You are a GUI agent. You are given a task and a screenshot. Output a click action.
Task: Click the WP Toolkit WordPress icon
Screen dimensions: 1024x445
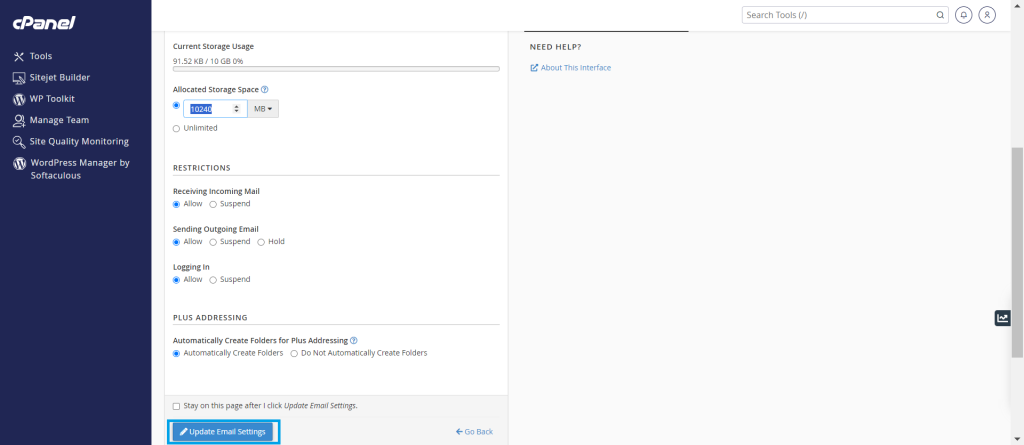click(19, 99)
